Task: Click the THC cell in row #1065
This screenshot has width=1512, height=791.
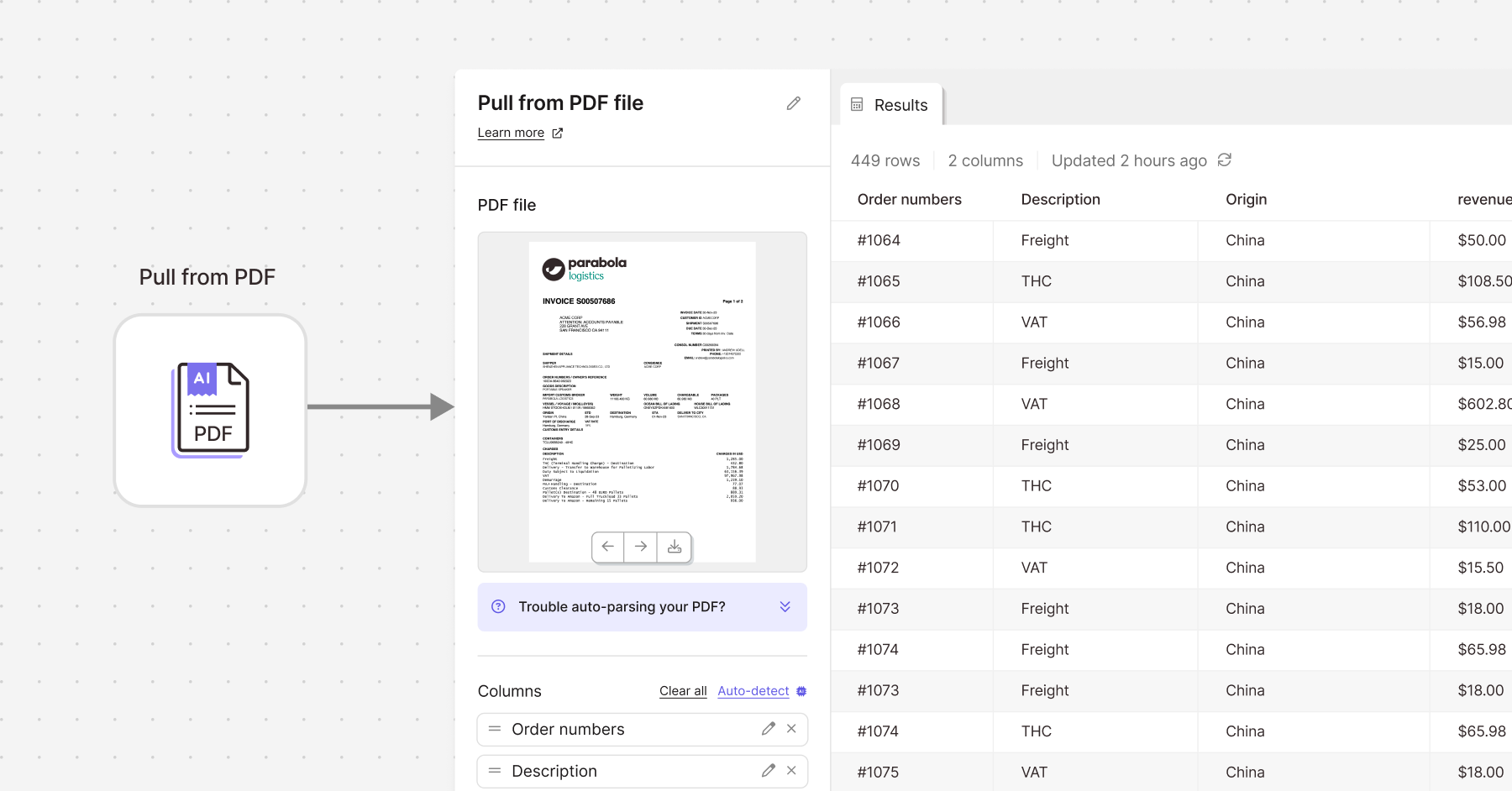Action: (1095, 281)
